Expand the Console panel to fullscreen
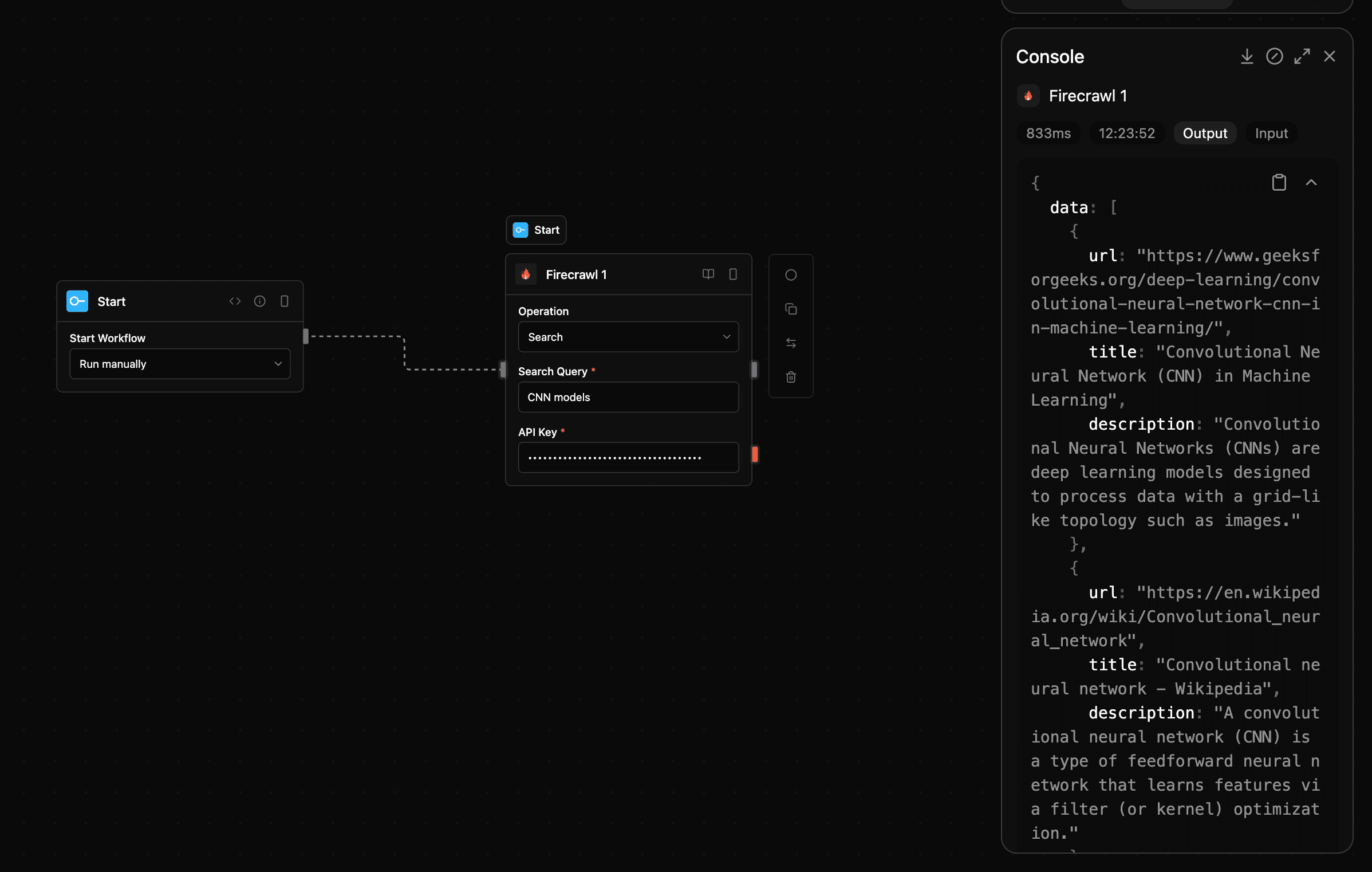The image size is (1372, 872). point(1302,56)
